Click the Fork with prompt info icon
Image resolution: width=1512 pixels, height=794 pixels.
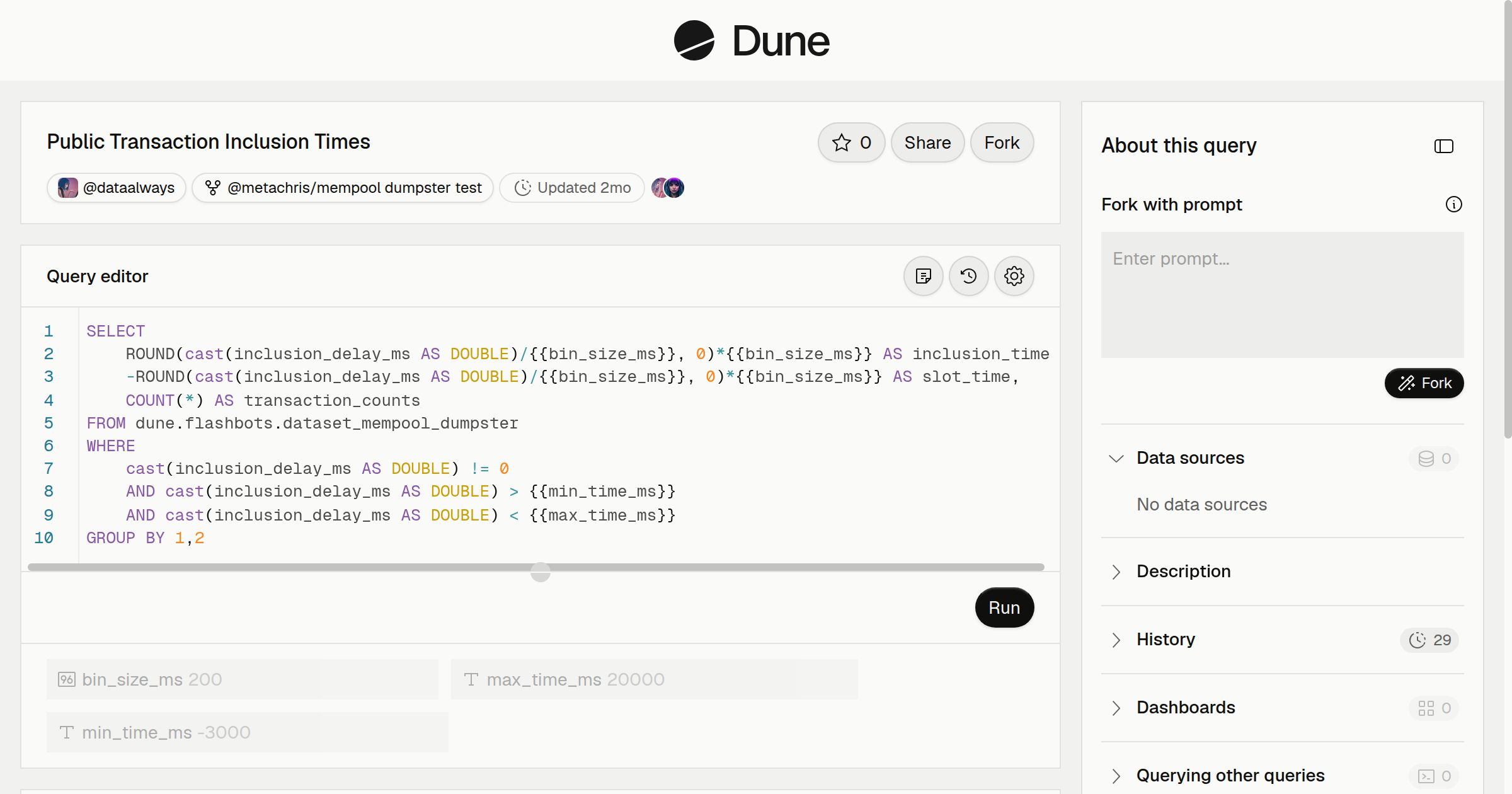(1453, 204)
